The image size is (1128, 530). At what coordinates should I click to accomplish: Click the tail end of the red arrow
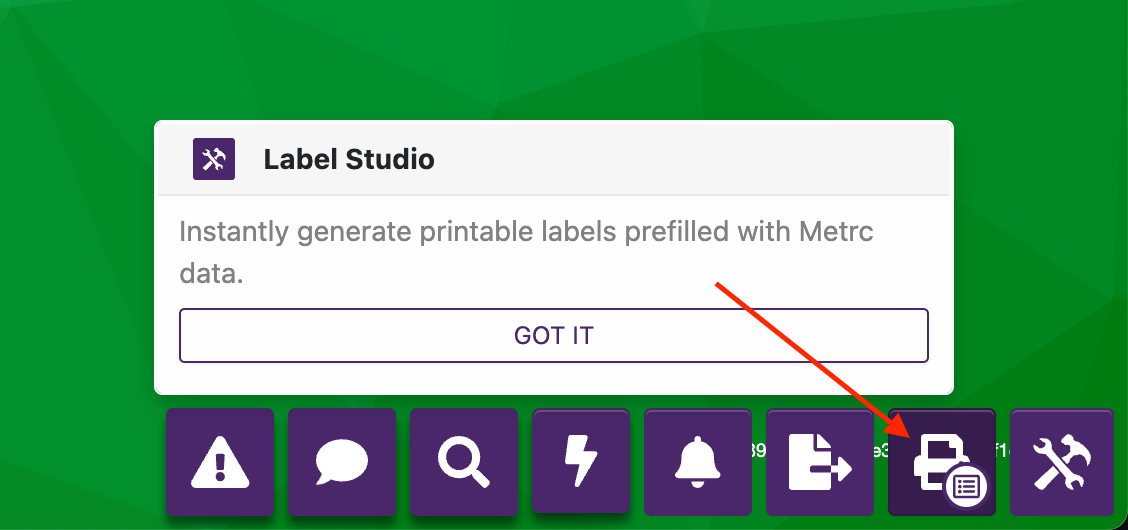click(718, 286)
